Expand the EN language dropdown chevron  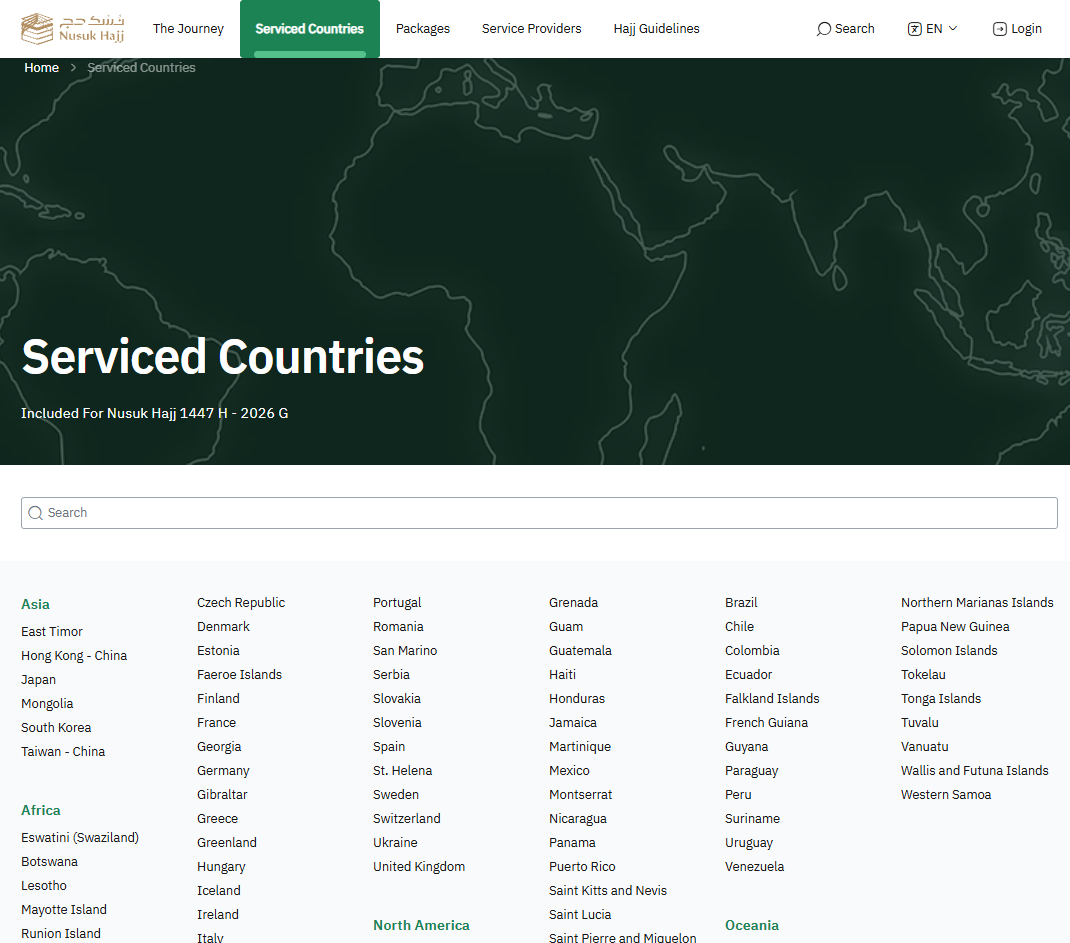953,29
